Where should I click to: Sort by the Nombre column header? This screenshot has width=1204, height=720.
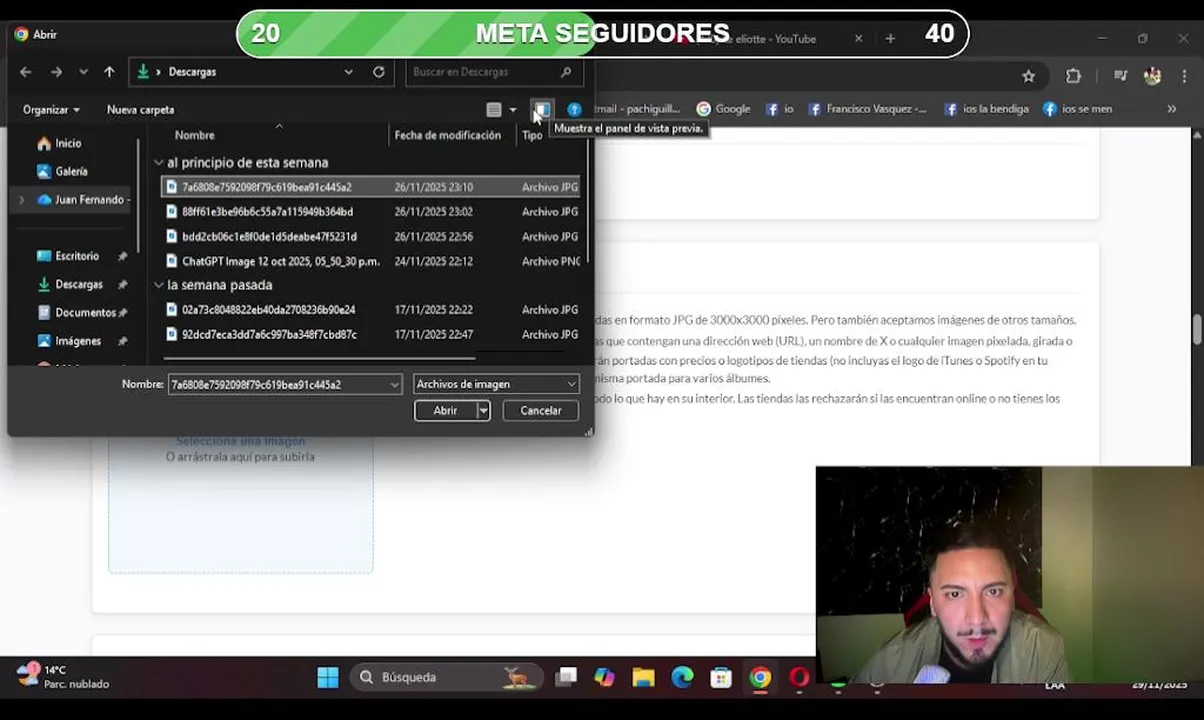[195, 135]
